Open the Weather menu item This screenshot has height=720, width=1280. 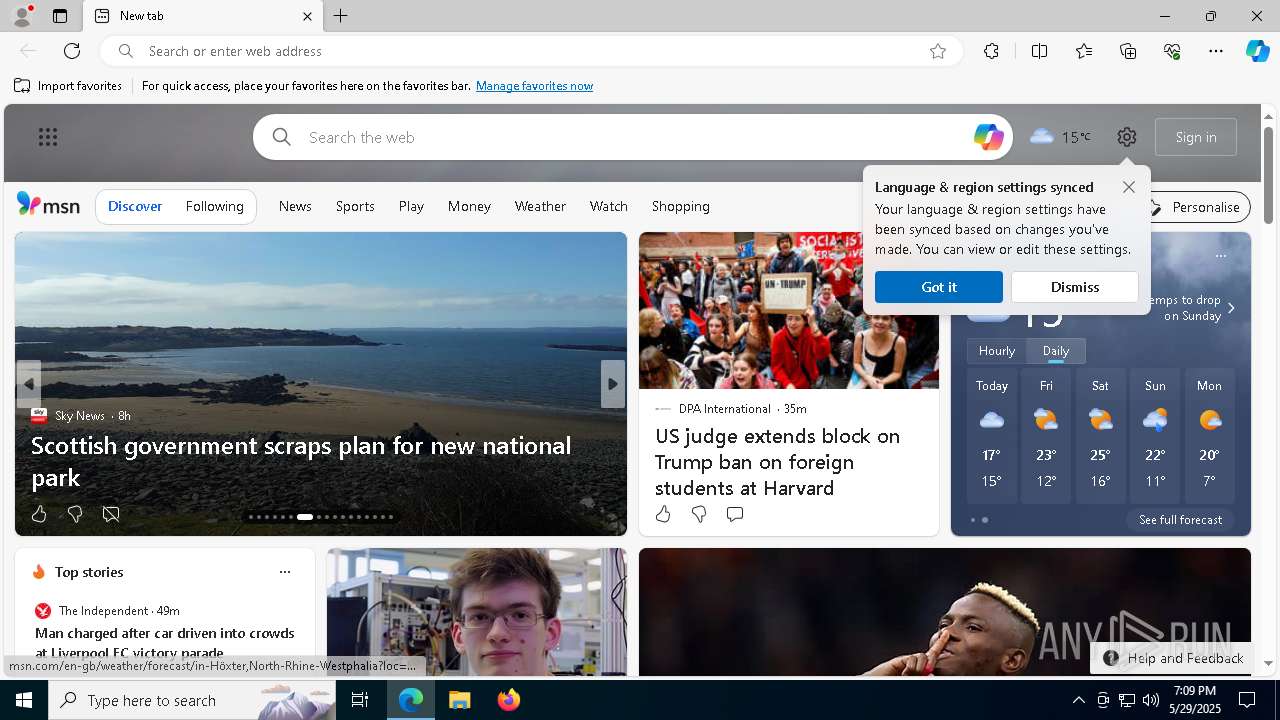[540, 206]
